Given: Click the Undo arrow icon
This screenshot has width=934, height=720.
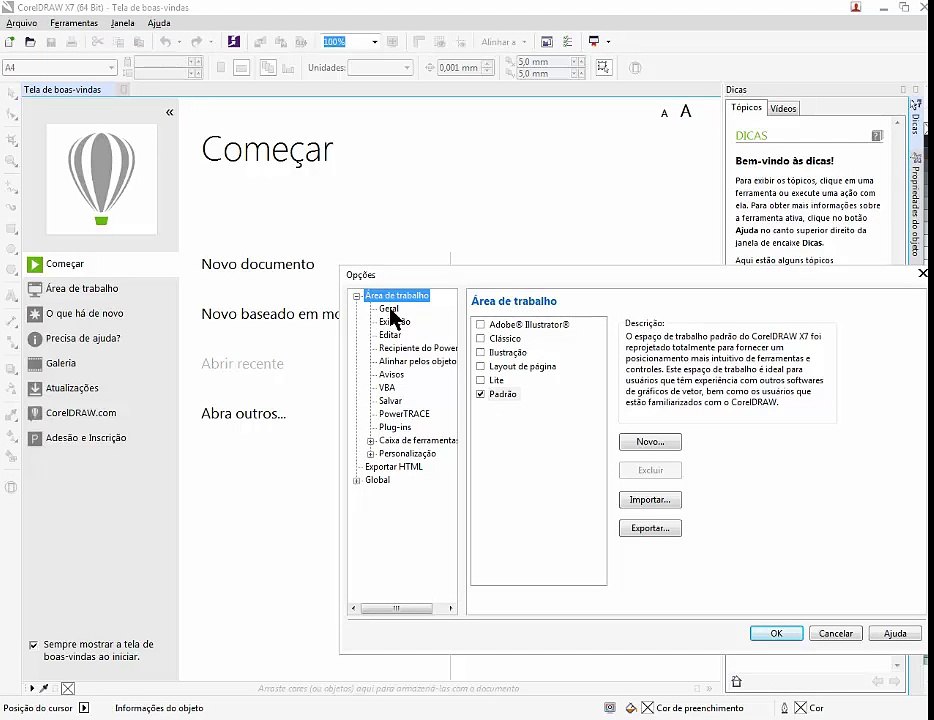Looking at the screenshot, I should click(165, 42).
